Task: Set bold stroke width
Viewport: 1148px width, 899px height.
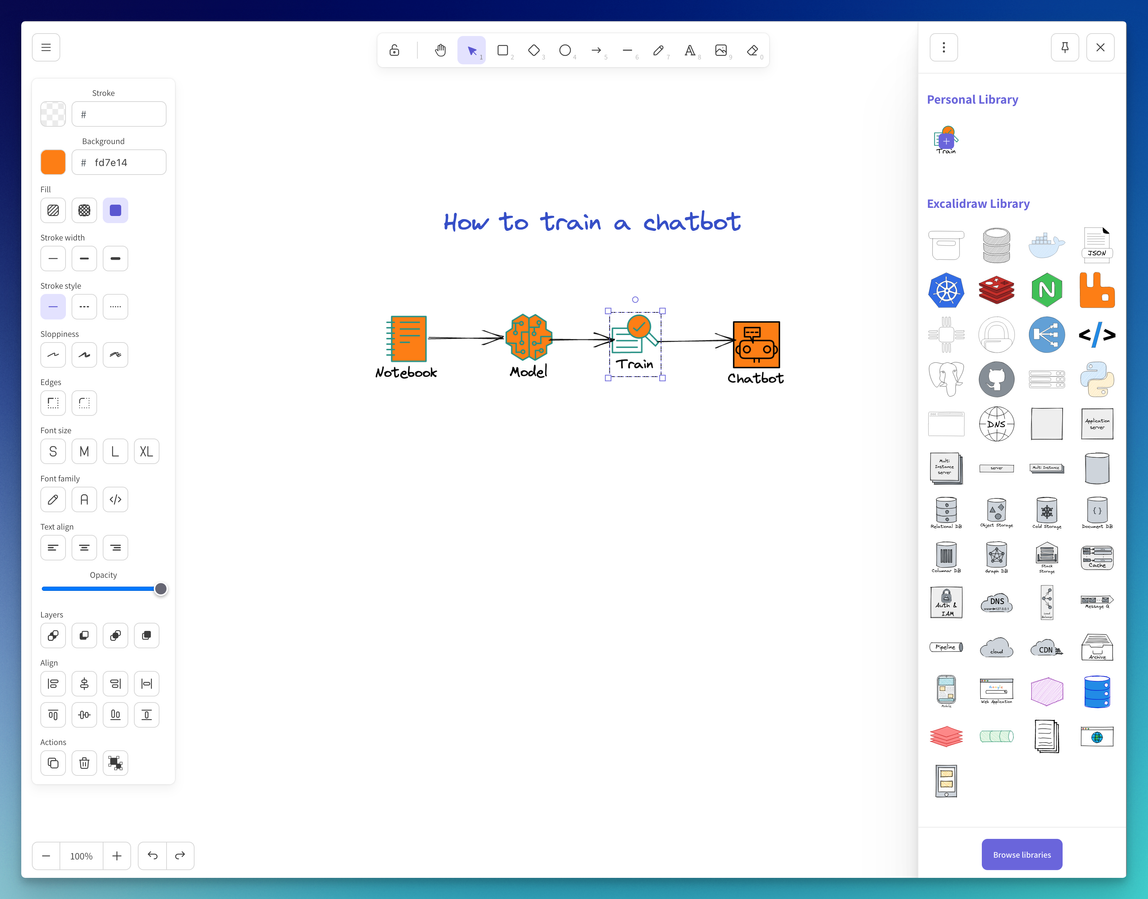Action: (84, 258)
